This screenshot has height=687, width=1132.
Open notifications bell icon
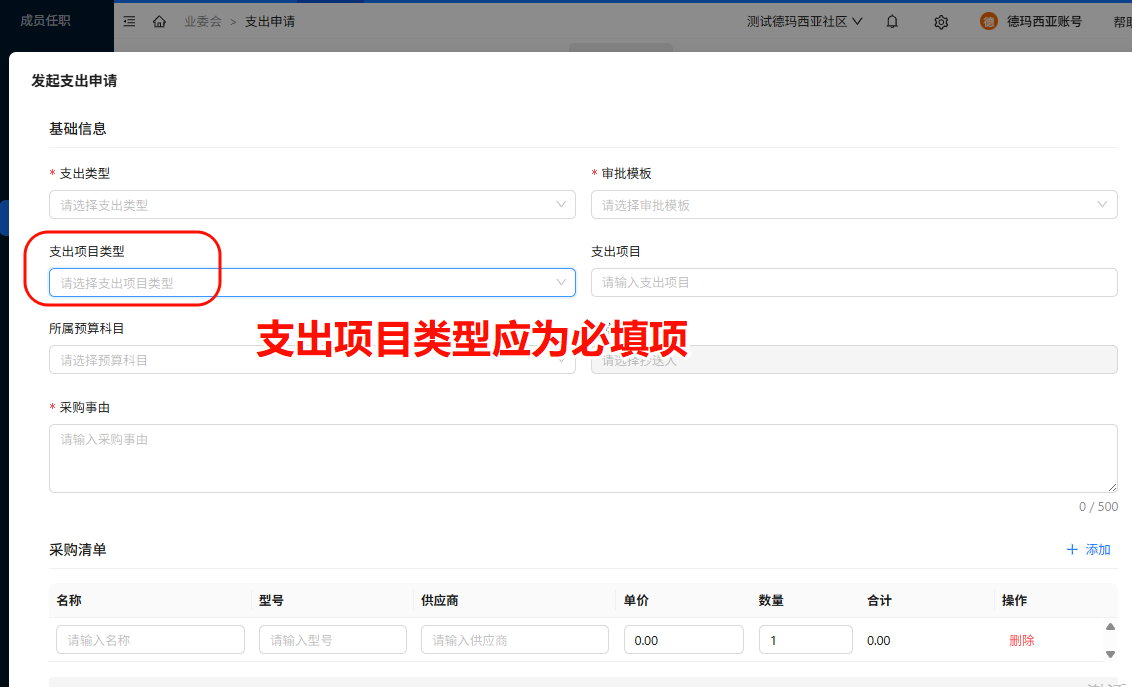892,21
